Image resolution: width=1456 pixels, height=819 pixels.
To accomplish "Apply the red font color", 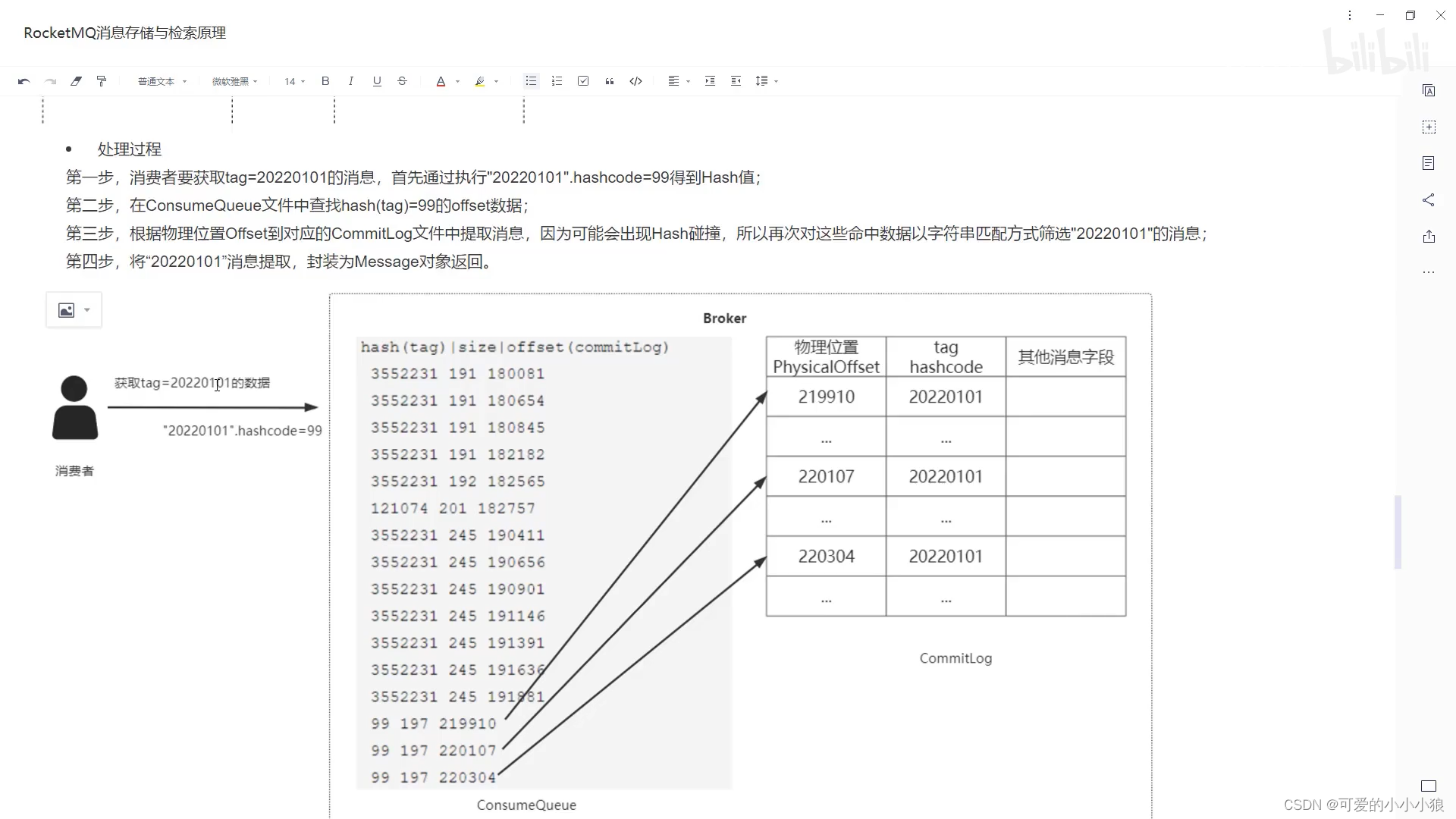I will [x=441, y=81].
